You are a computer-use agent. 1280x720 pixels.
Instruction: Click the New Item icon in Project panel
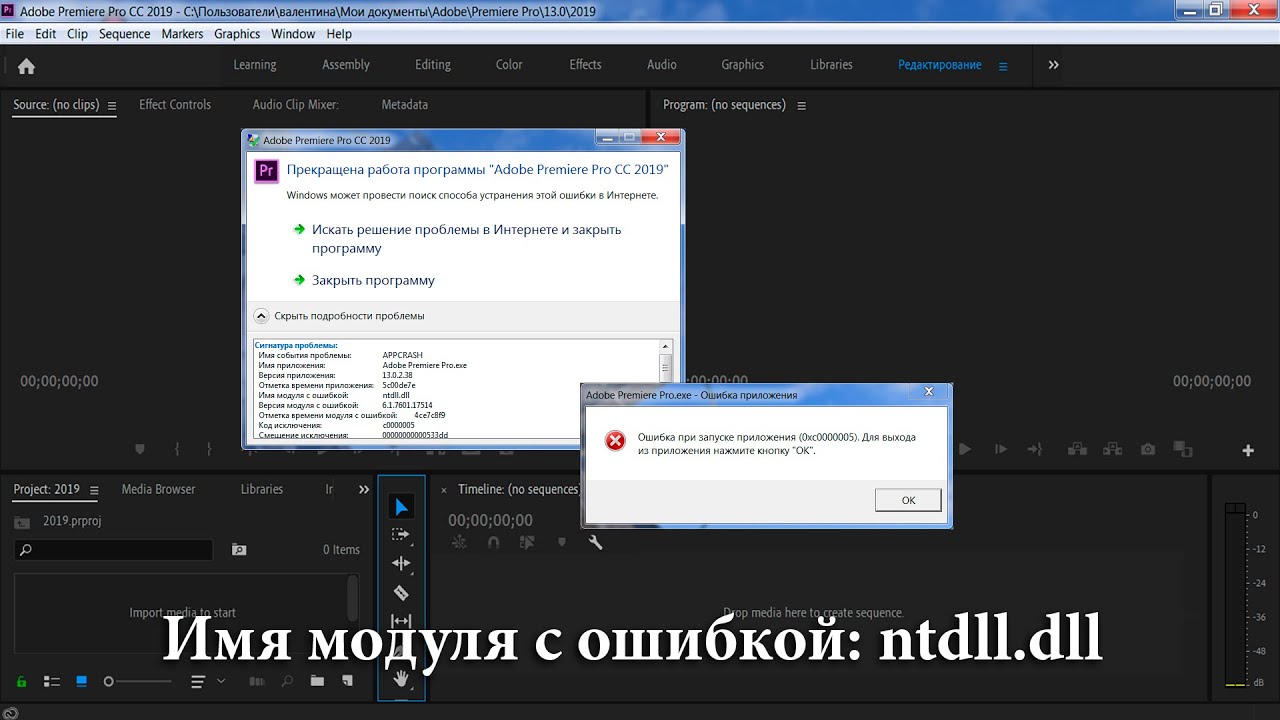click(347, 681)
